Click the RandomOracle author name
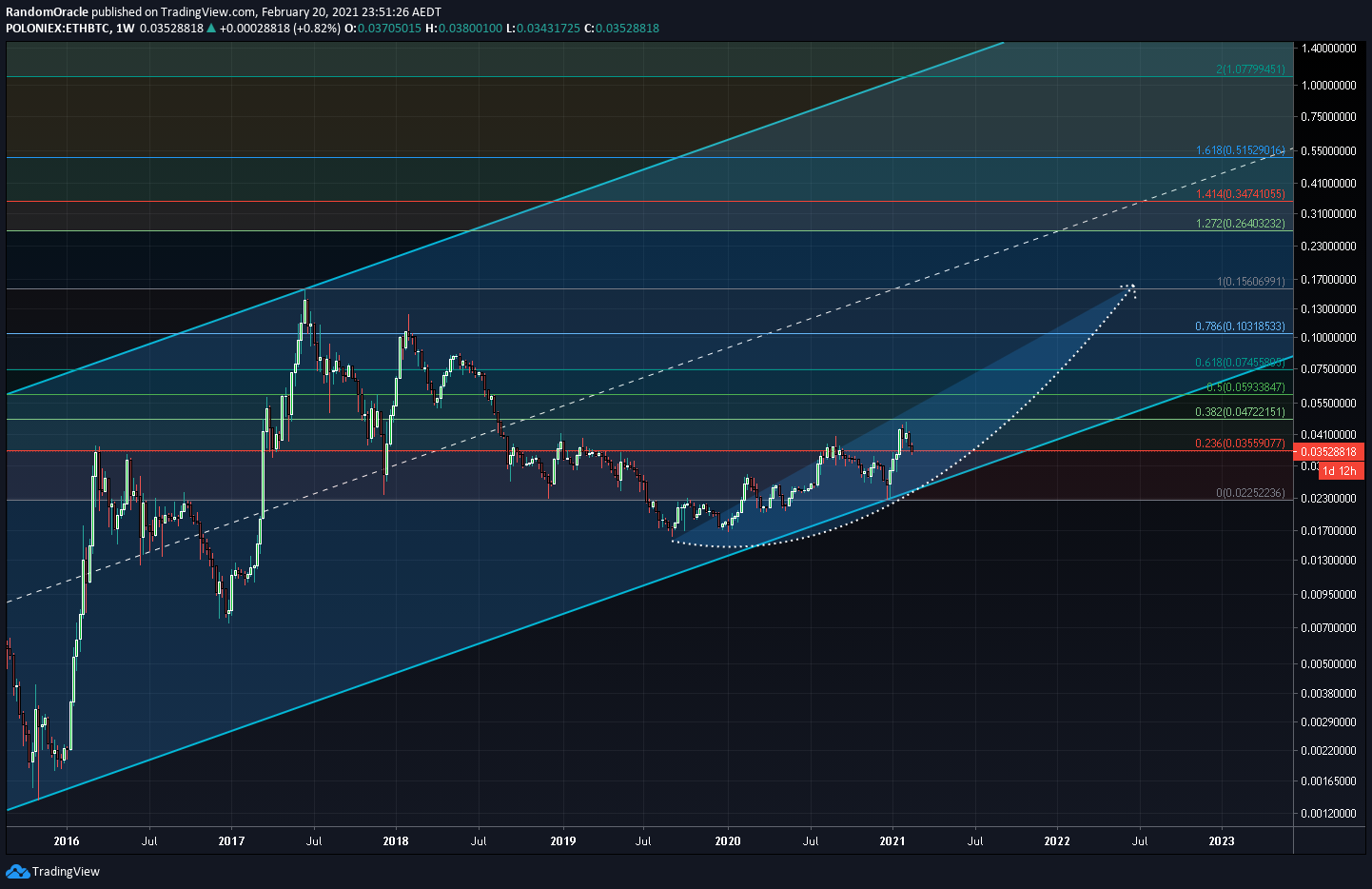Image resolution: width=1372 pixels, height=889 pixels. [x=47, y=12]
